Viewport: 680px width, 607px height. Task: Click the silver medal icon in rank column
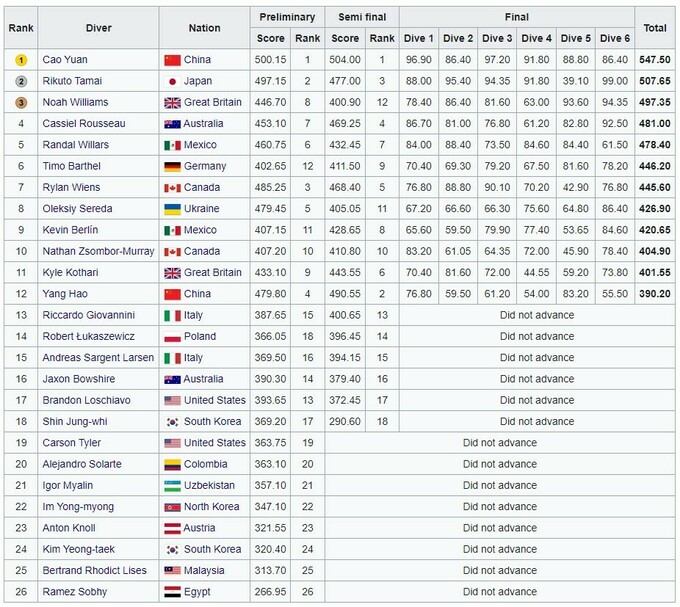[x=20, y=81]
